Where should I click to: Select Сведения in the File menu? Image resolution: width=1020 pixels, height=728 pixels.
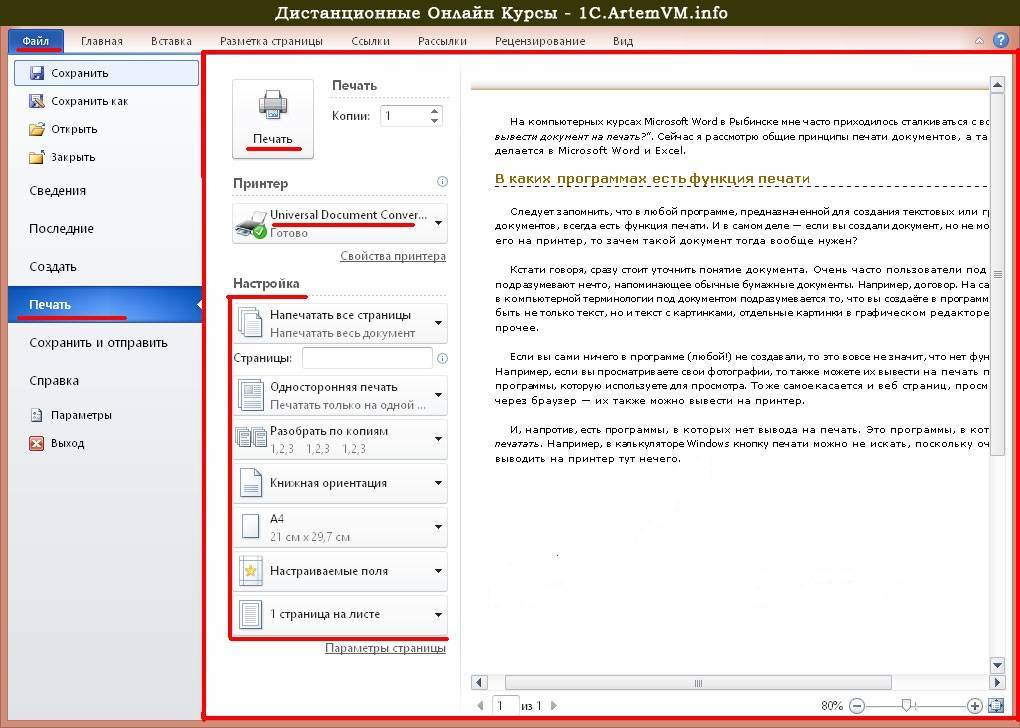(x=57, y=191)
